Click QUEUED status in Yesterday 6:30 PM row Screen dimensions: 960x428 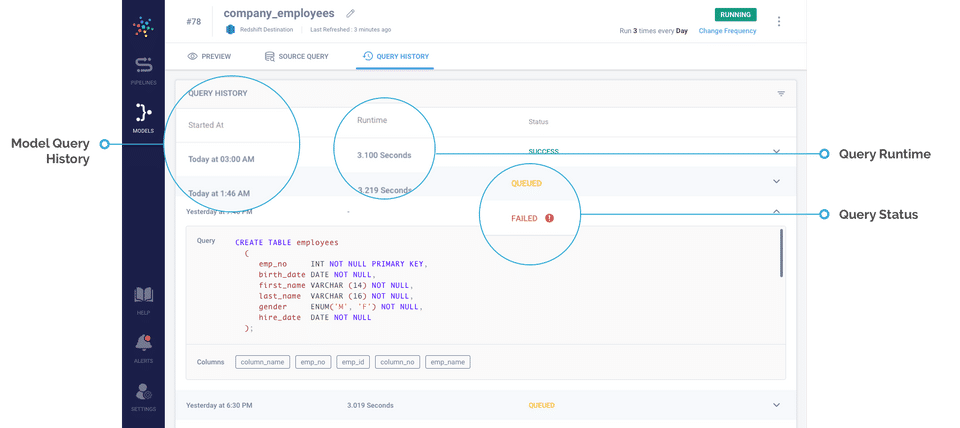pos(542,405)
